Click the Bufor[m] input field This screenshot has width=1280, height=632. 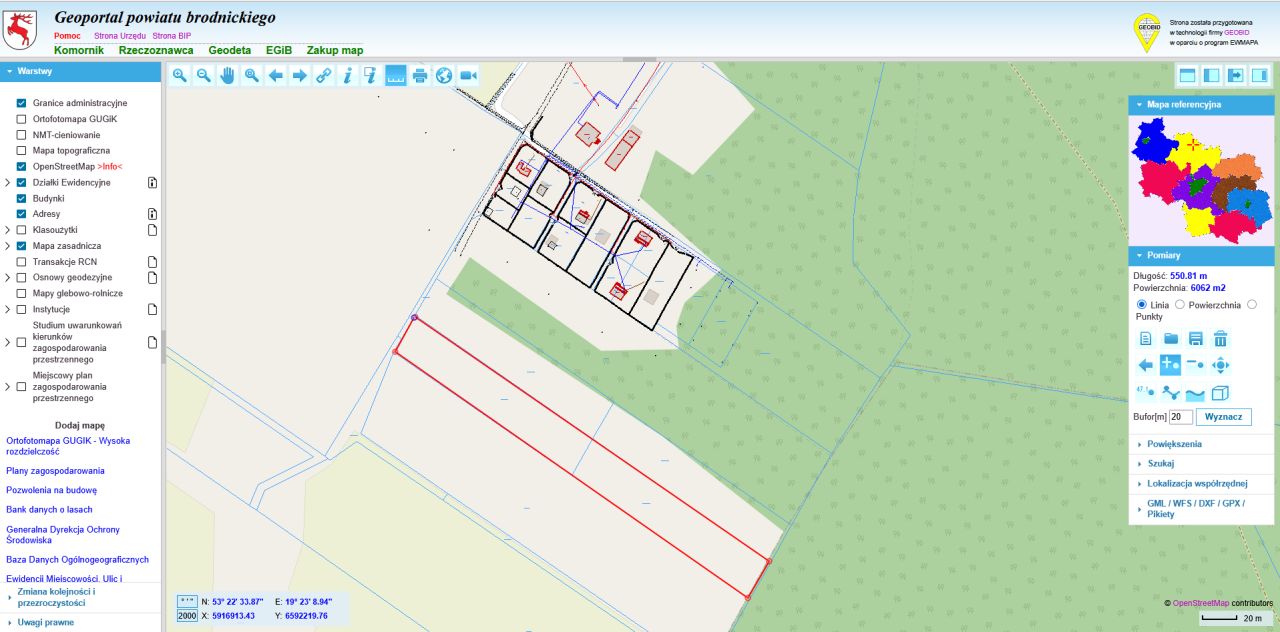pyautogui.click(x=1181, y=417)
